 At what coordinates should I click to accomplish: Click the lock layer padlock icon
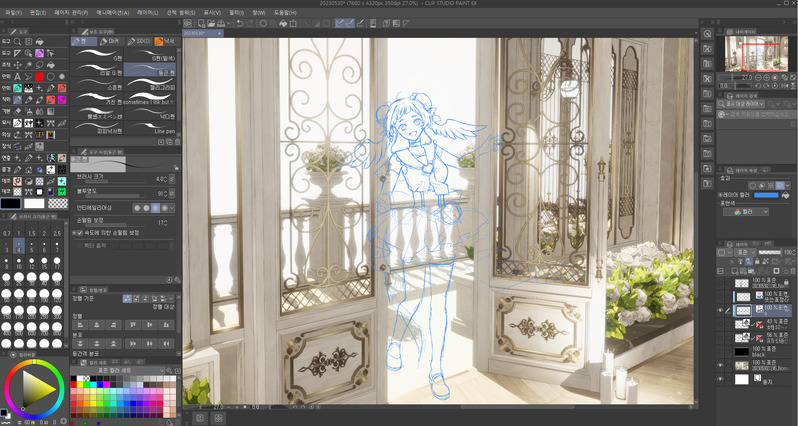757,262
